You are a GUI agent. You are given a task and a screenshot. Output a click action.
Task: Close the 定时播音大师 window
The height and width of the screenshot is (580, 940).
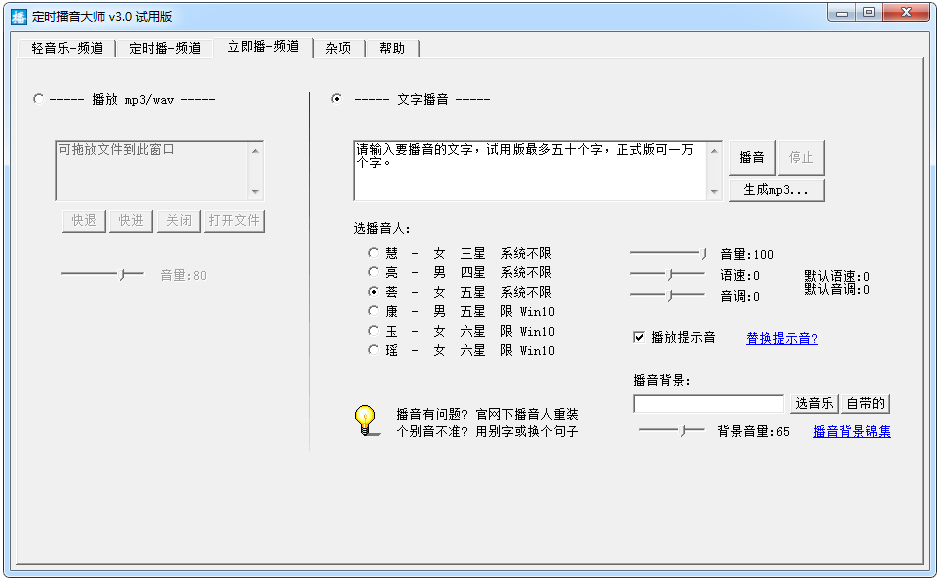coord(907,13)
